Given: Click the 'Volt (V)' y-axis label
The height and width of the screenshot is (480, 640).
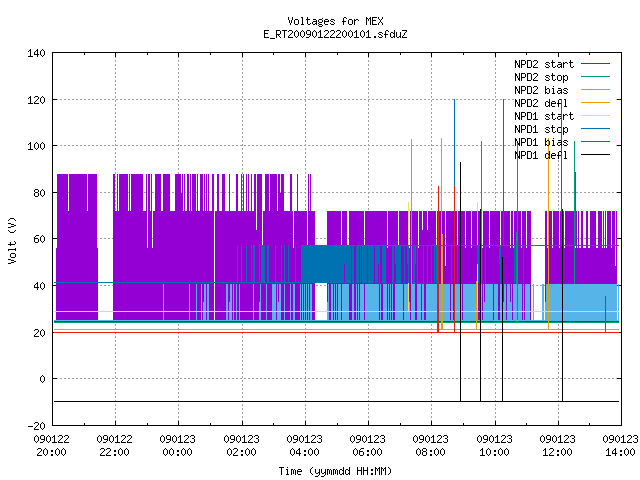Looking at the screenshot, I should pyautogui.click(x=12, y=240).
